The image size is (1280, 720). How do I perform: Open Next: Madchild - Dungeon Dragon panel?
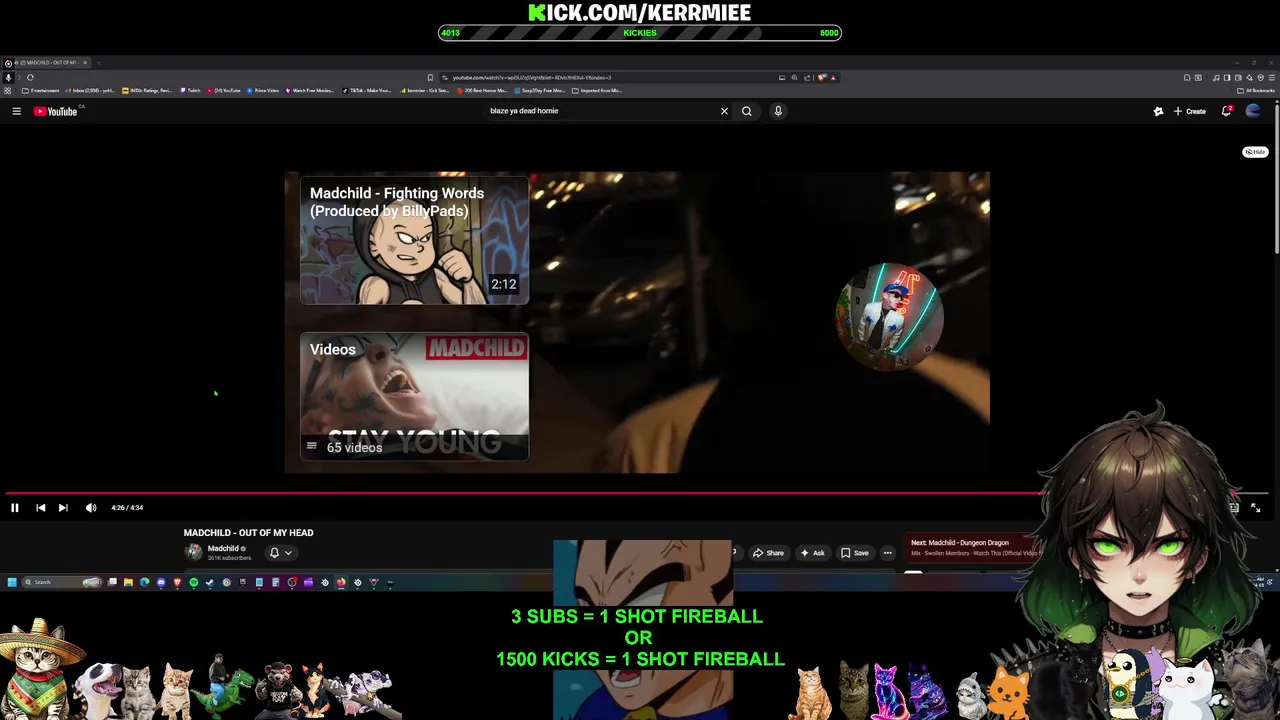pos(970,548)
